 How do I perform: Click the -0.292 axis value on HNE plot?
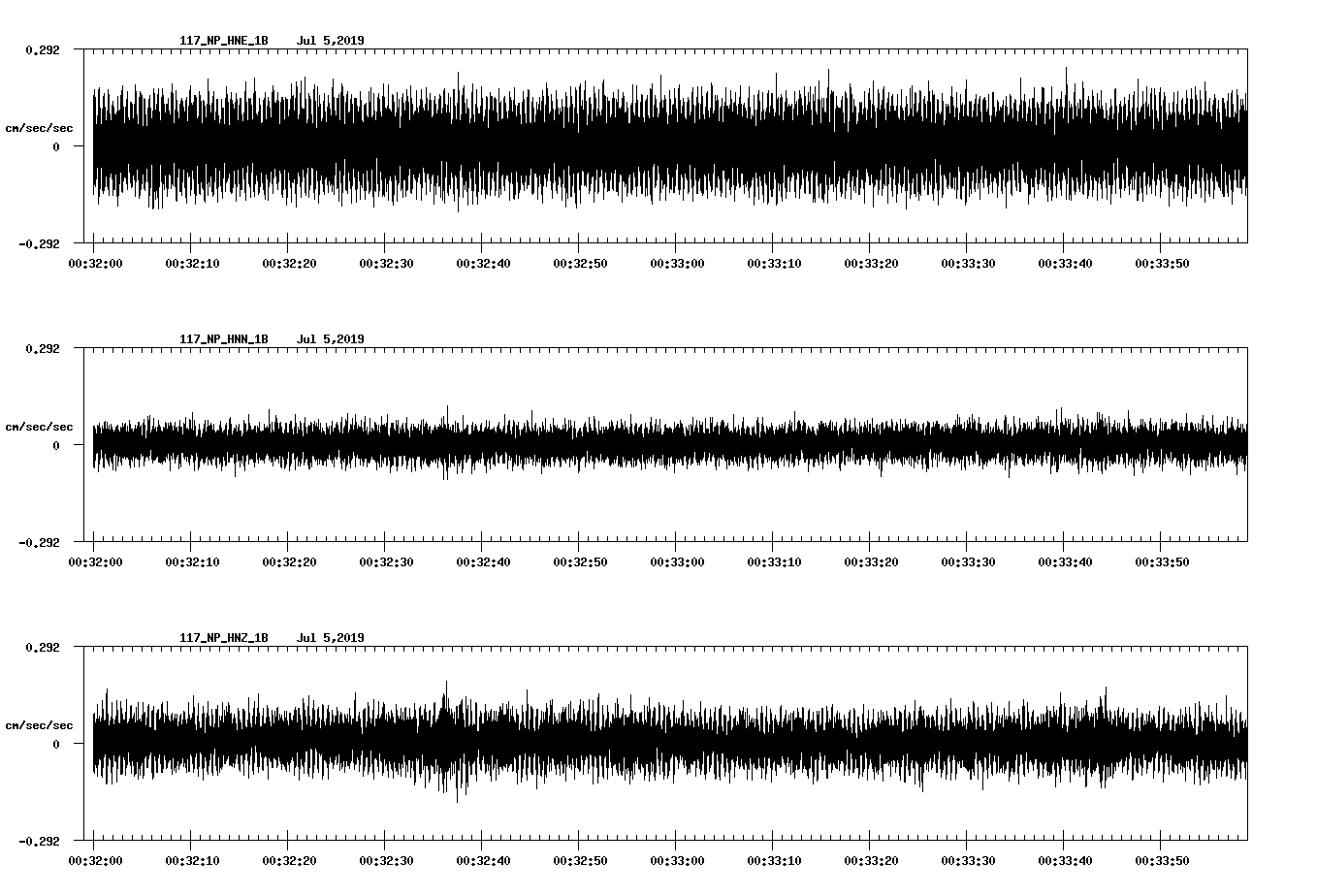39,243
